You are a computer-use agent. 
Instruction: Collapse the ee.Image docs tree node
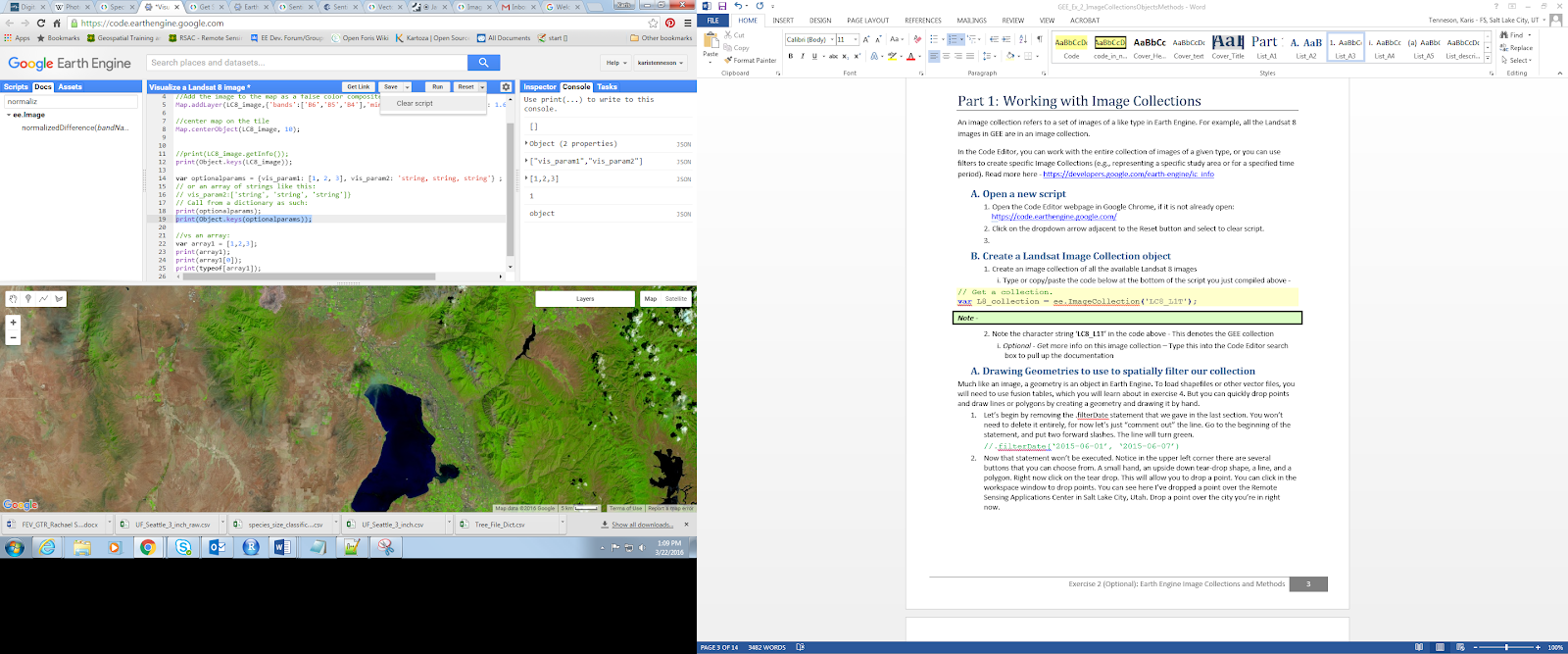tap(8, 115)
